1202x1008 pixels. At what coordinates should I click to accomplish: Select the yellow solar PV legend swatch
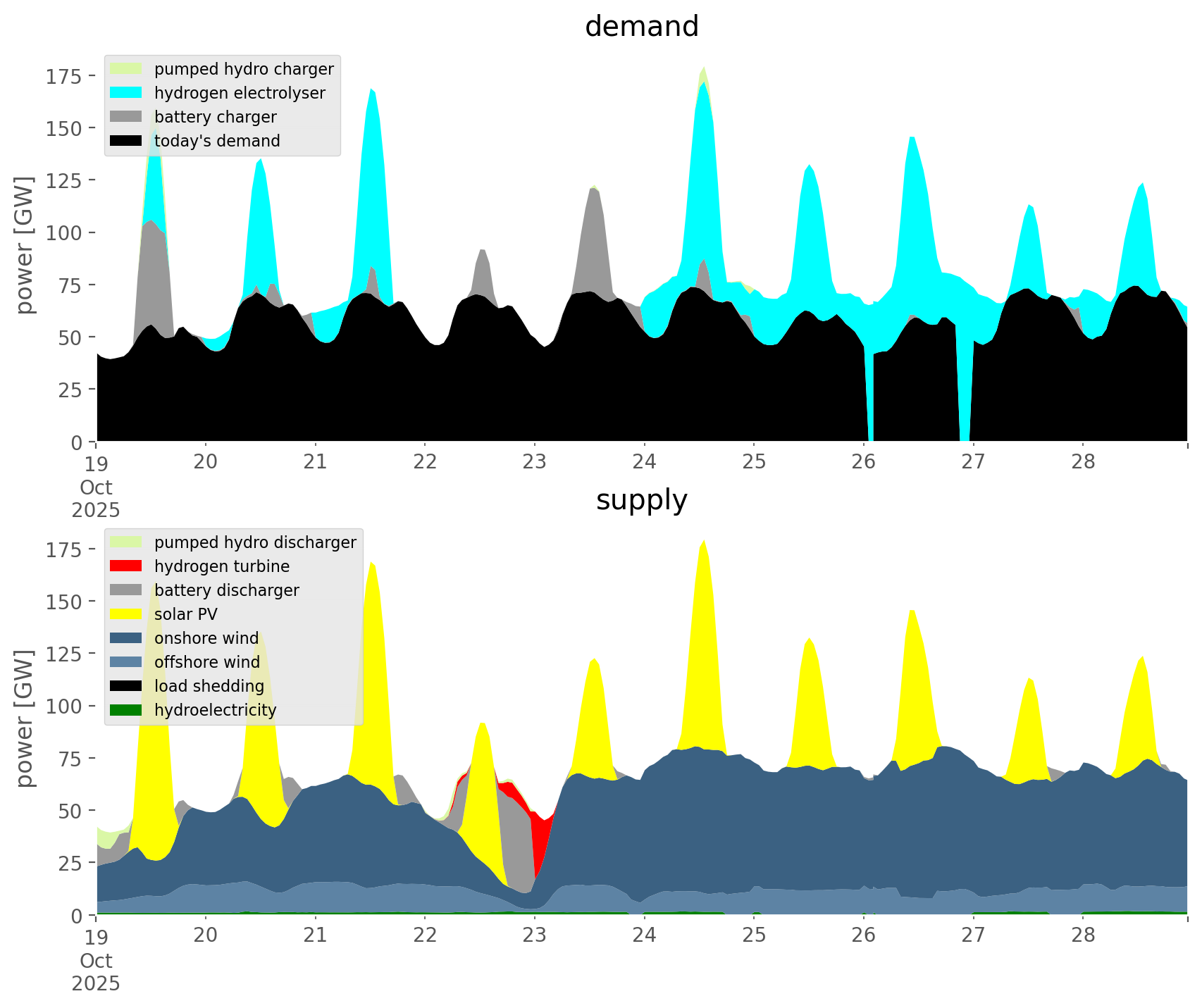pyautogui.click(x=127, y=614)
